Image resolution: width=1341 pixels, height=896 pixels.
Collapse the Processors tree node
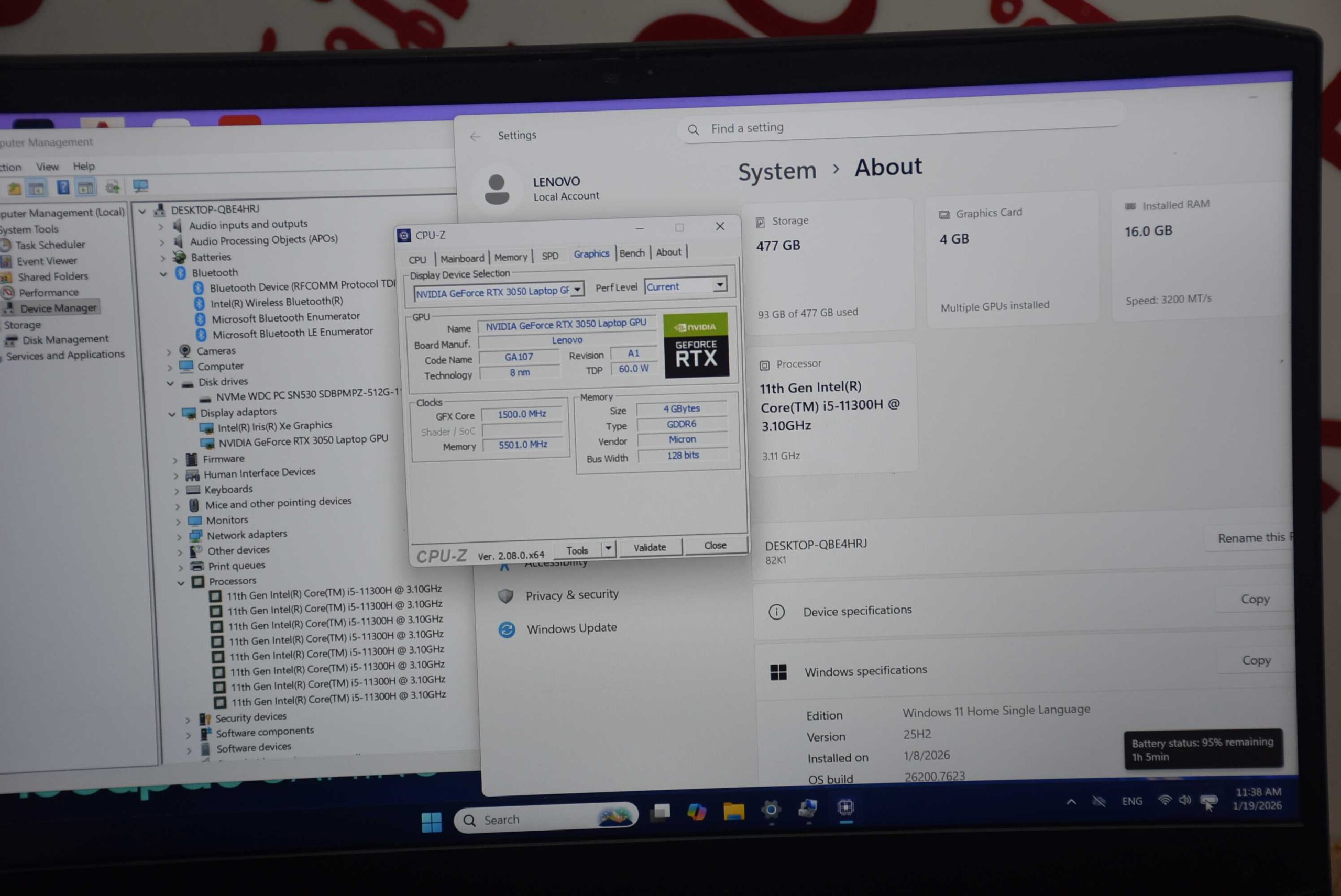pos(181,583)
